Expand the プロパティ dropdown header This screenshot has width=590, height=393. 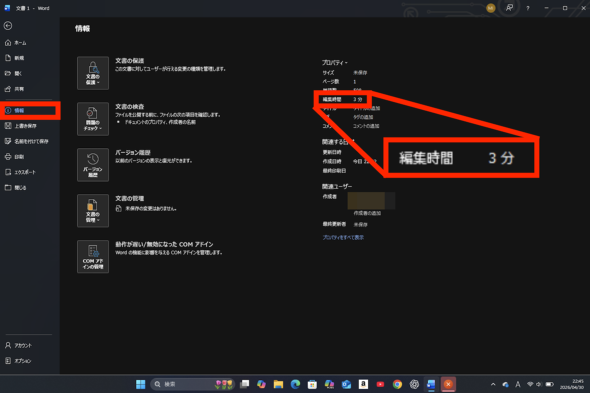tap(335, 62)
